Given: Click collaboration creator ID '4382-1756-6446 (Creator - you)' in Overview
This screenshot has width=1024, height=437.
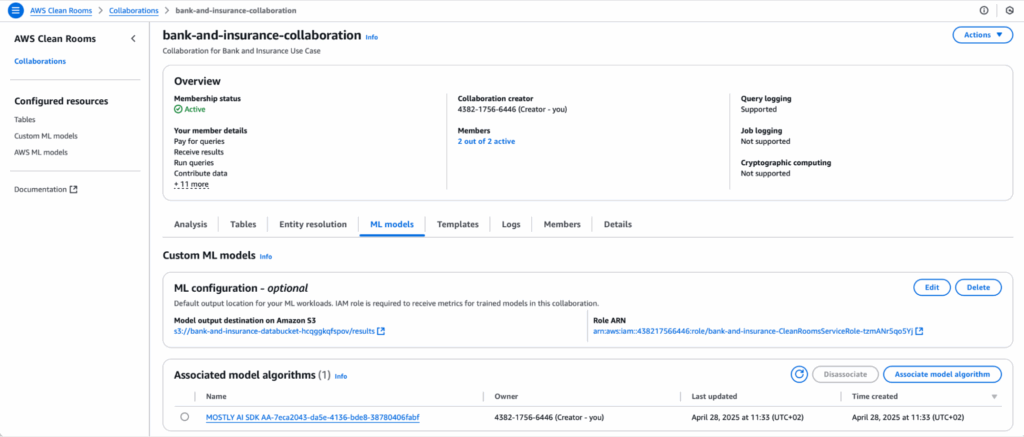Looking at the screenshot, I should click(512, 110).
